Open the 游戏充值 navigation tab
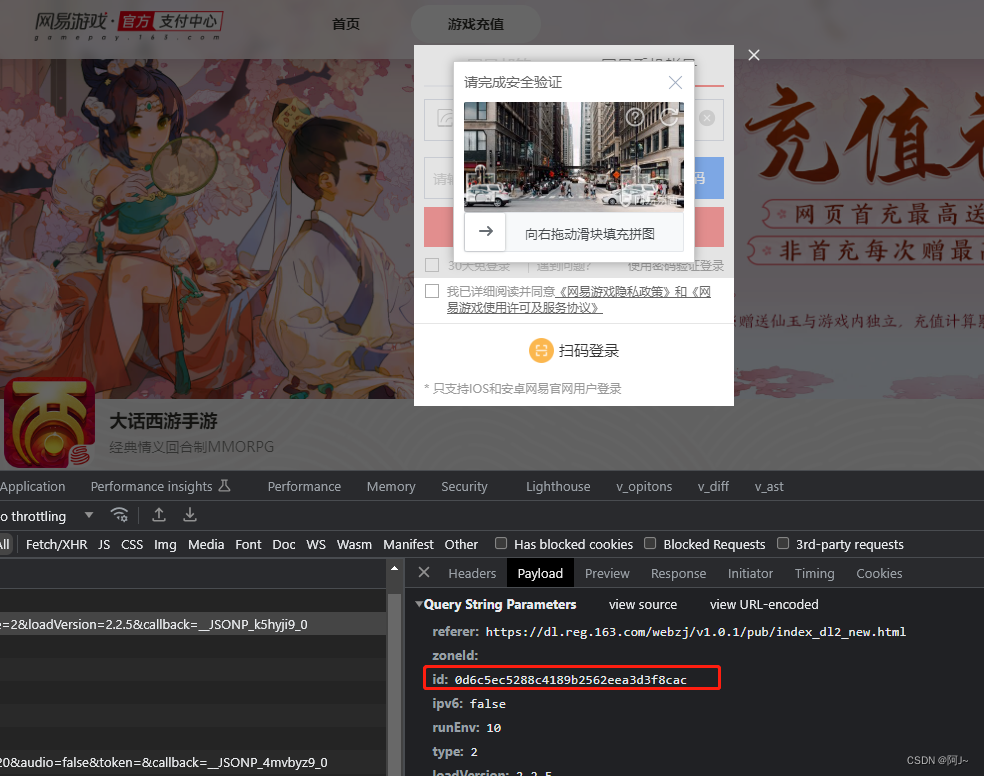Image resolution: width=984 pixels, height=776 pixels. point(476,24)
